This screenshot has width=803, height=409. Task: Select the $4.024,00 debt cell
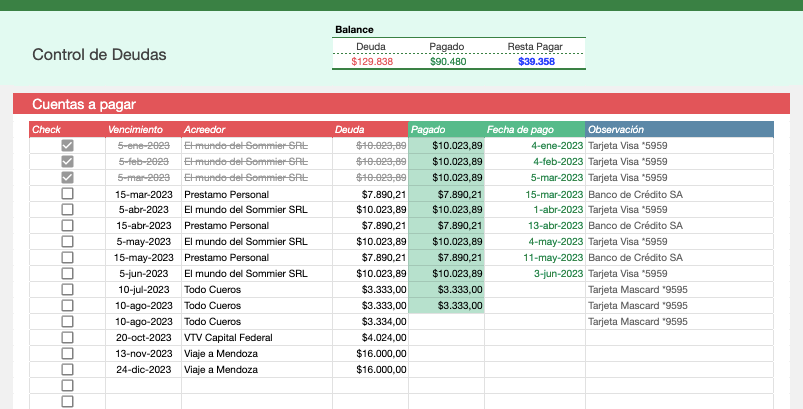(382, 338)
